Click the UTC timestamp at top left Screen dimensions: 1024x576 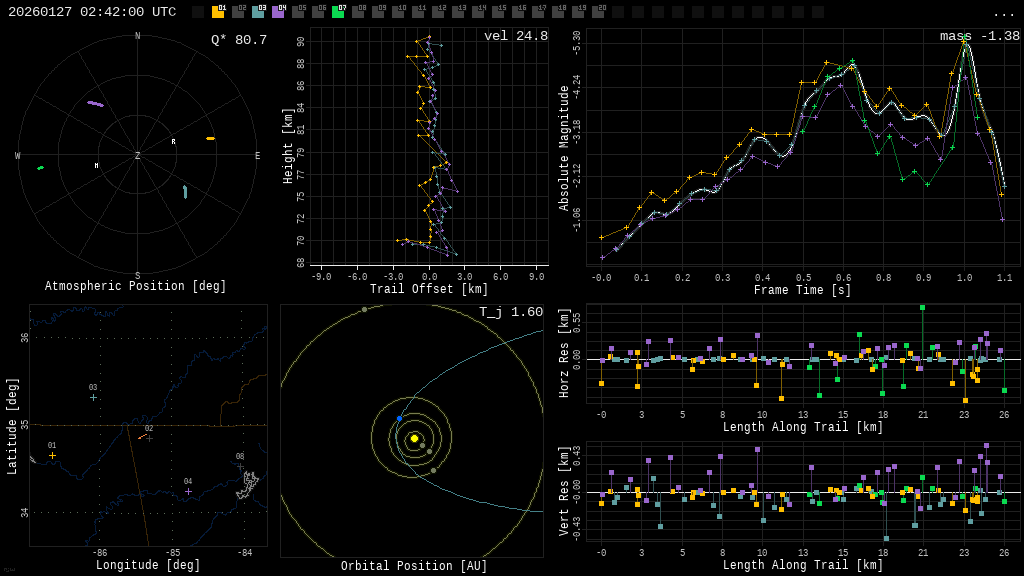92,12
